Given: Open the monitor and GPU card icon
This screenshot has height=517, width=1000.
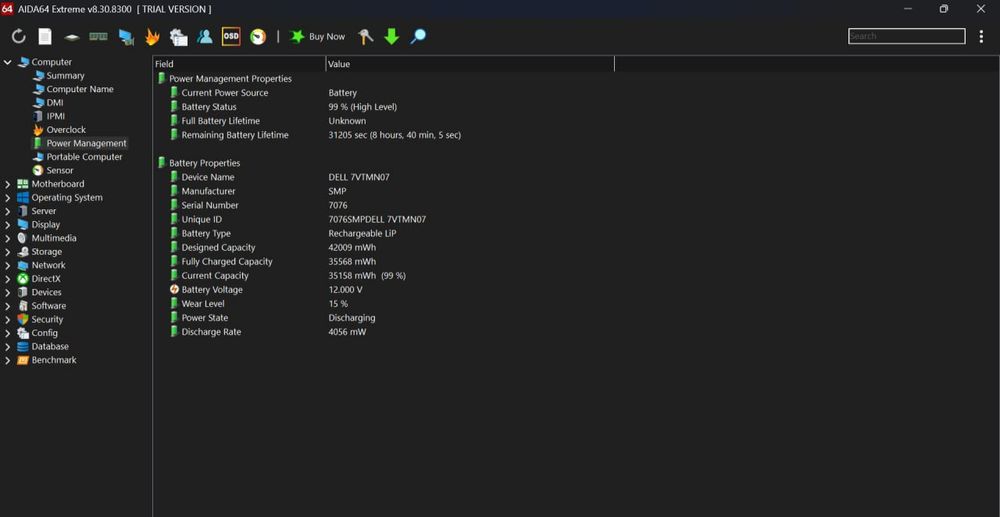Looking at the screenshot, I should pyautogui.click(x=126, y=37).
